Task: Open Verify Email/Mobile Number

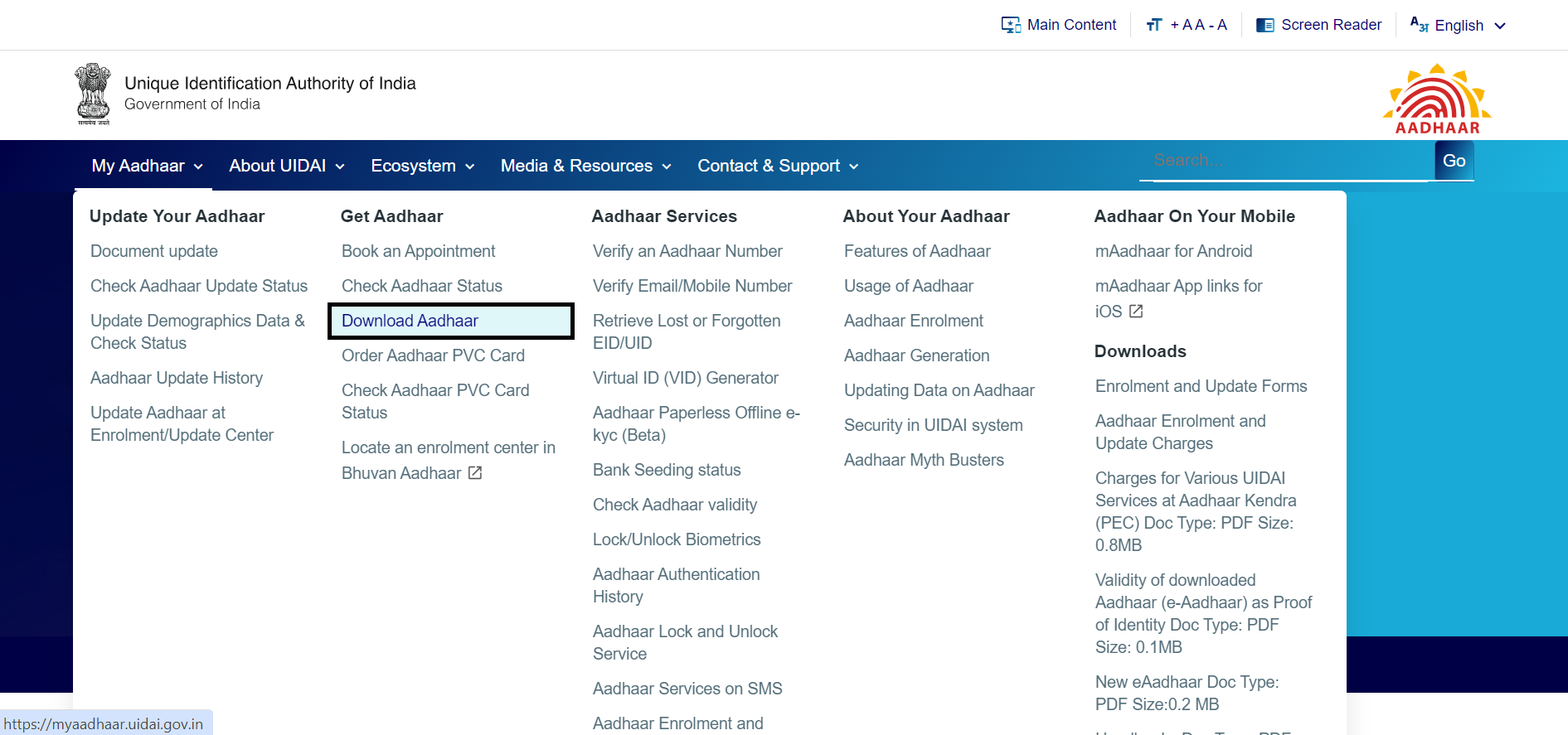Action: point(692,286)
